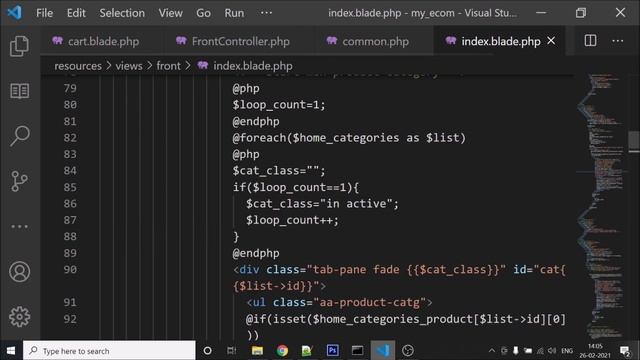The width and height of the screenshot is (640, 360).
Task: Open the notification center icon
Action: [x=625, y=351]
